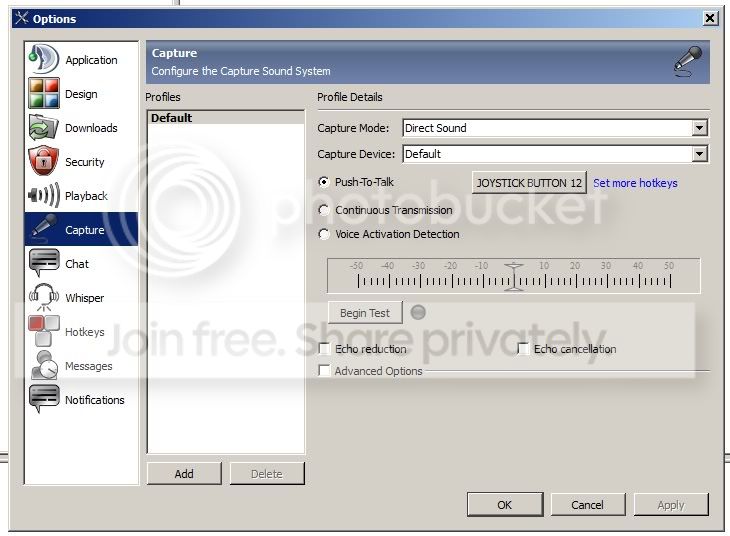Switch to the Notifications page label
Image resolution: width=730 pixels, height=536 pixels.
coord(95,400)
